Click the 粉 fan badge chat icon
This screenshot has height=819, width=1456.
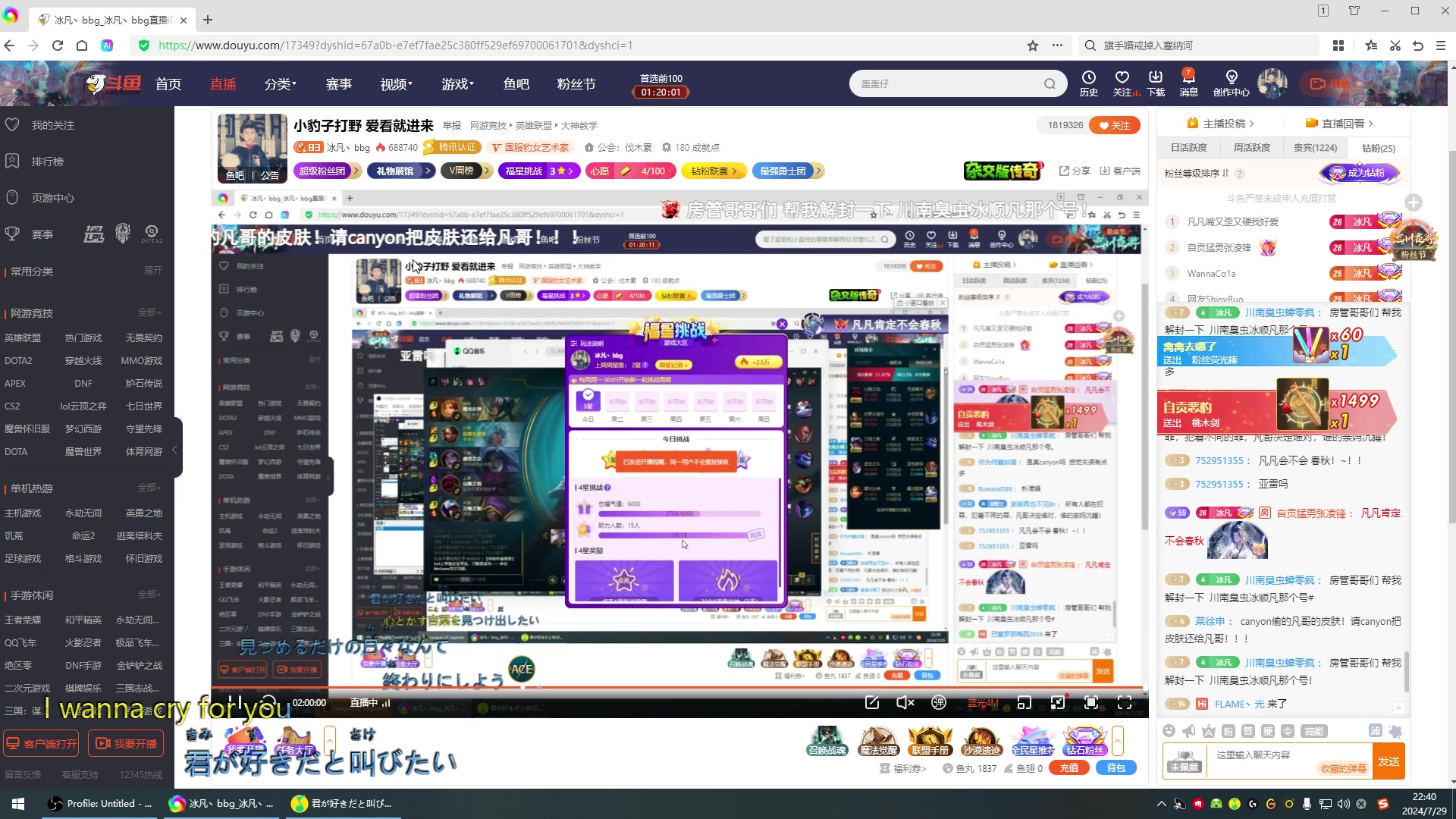click(1228, 731)
